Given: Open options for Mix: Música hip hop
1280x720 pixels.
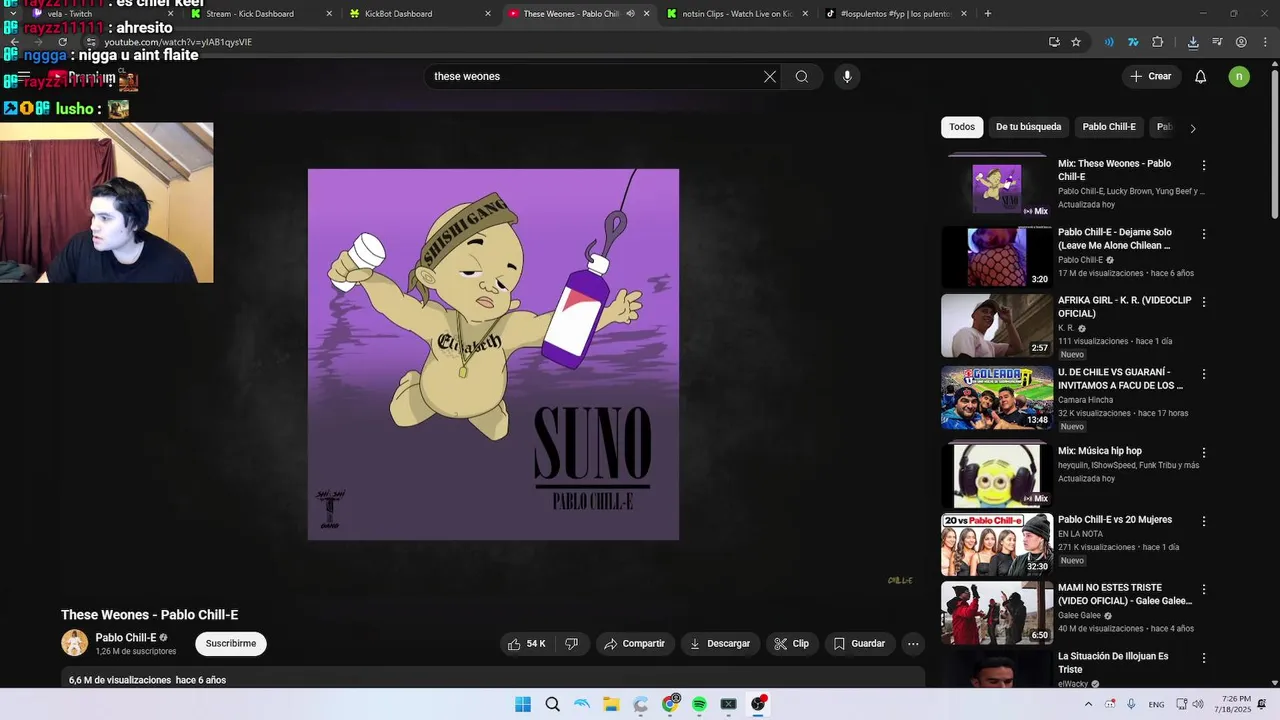Looking at the screenshot, I should click(x=1204, y=453).
